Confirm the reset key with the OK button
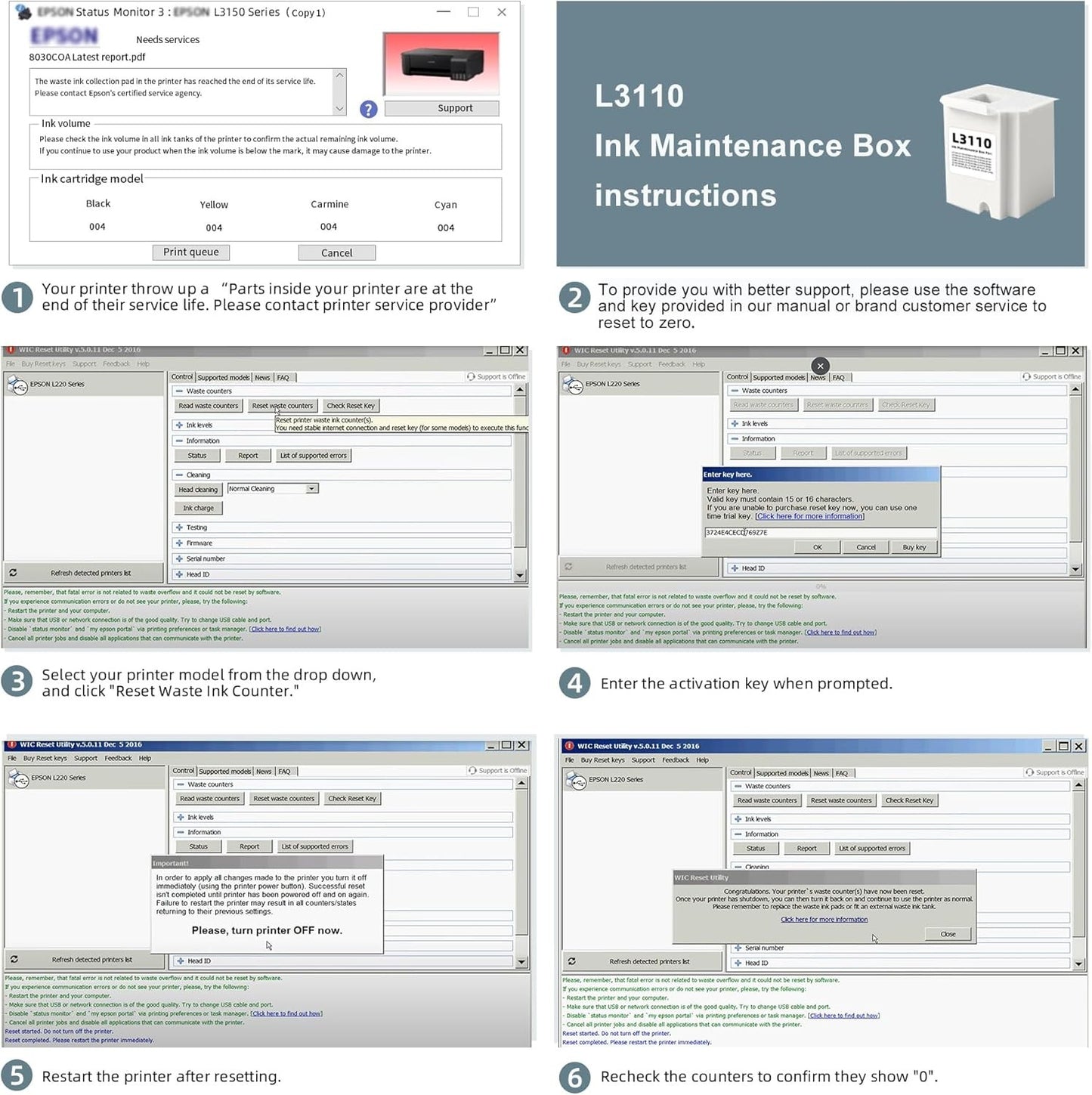 coord(817,547)
